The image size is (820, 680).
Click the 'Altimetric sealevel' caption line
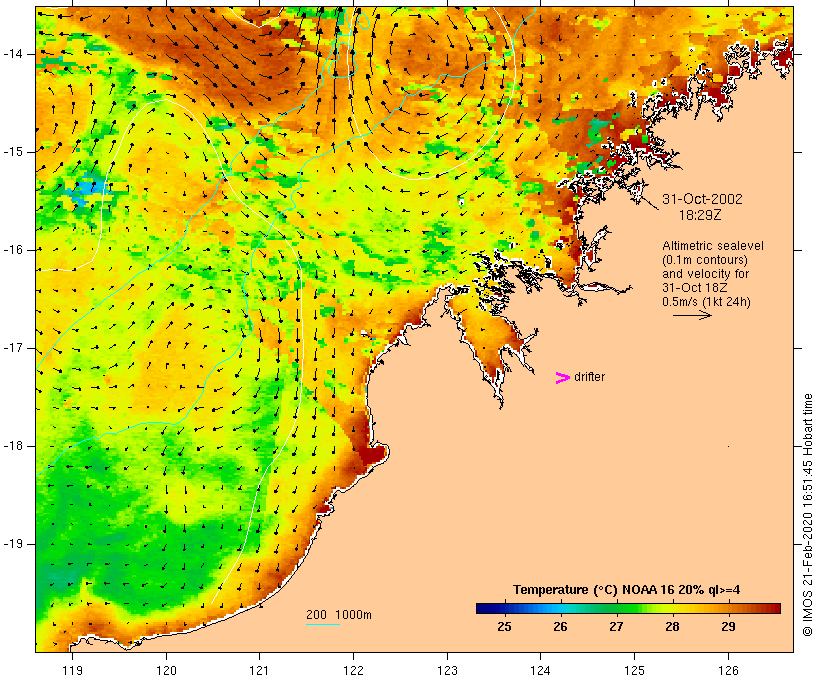(713, 246)
